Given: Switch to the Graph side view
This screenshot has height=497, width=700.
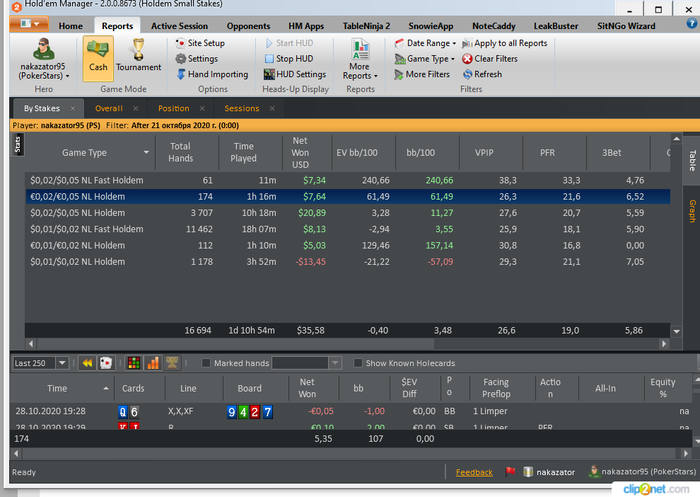Looking at the screenshot, I should [x=692, y=211].
